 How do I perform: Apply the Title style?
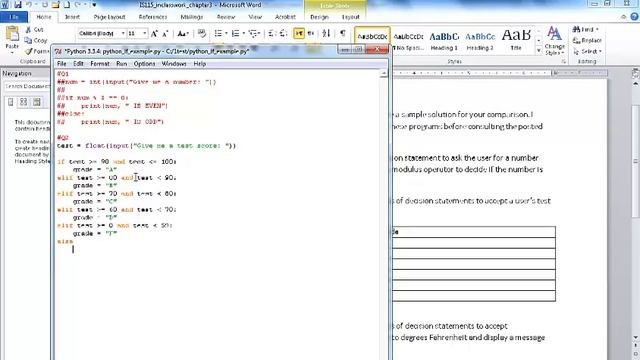516,40
